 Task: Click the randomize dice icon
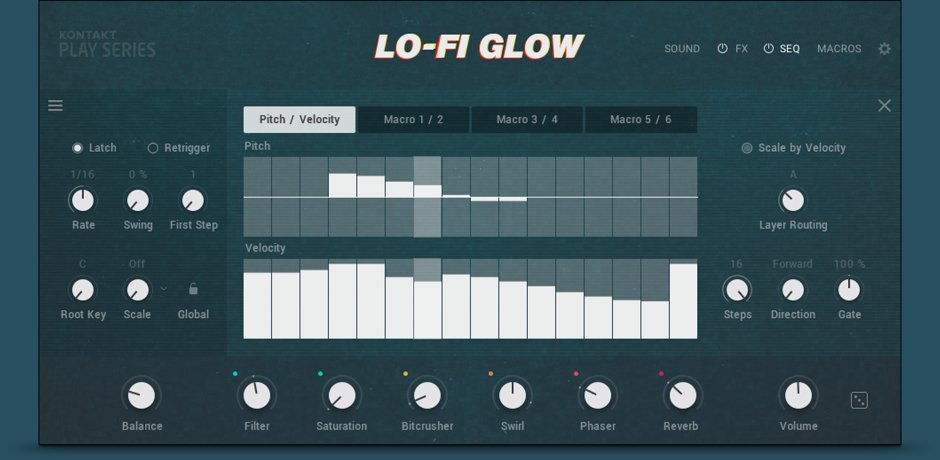pos(859,400)
